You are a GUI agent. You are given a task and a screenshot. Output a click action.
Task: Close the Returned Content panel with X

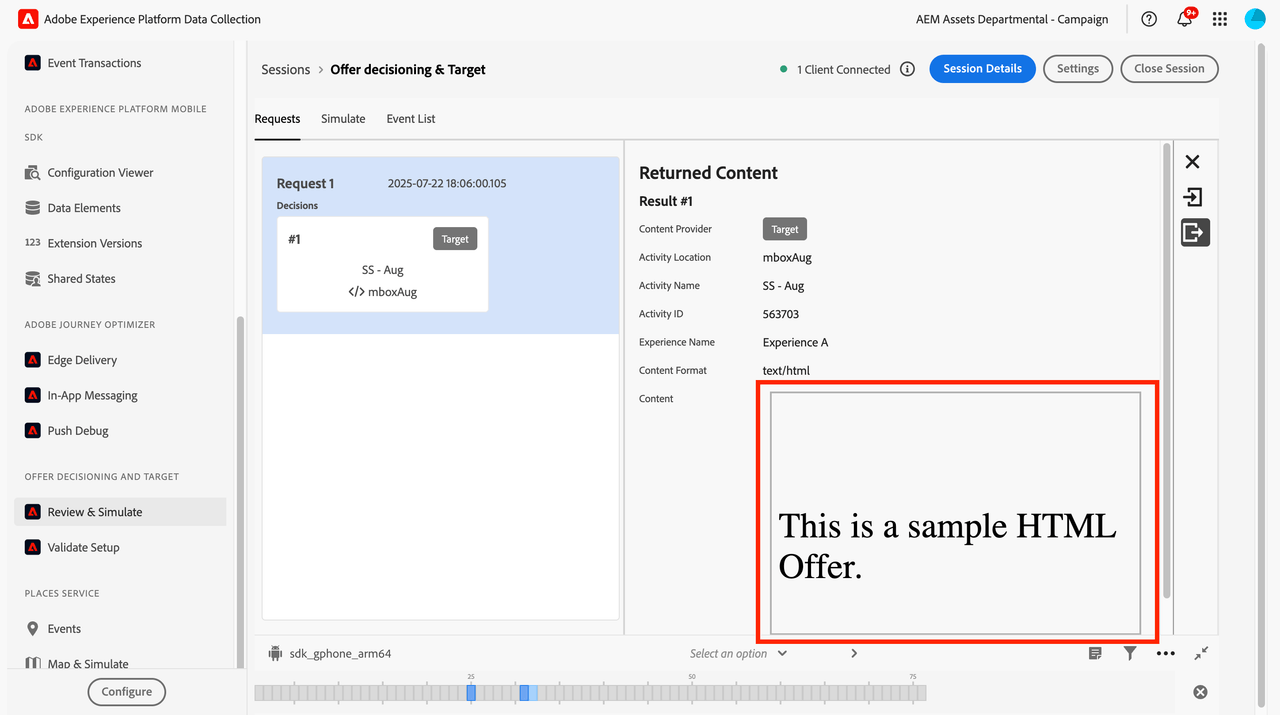click(x=1192, y=162)
